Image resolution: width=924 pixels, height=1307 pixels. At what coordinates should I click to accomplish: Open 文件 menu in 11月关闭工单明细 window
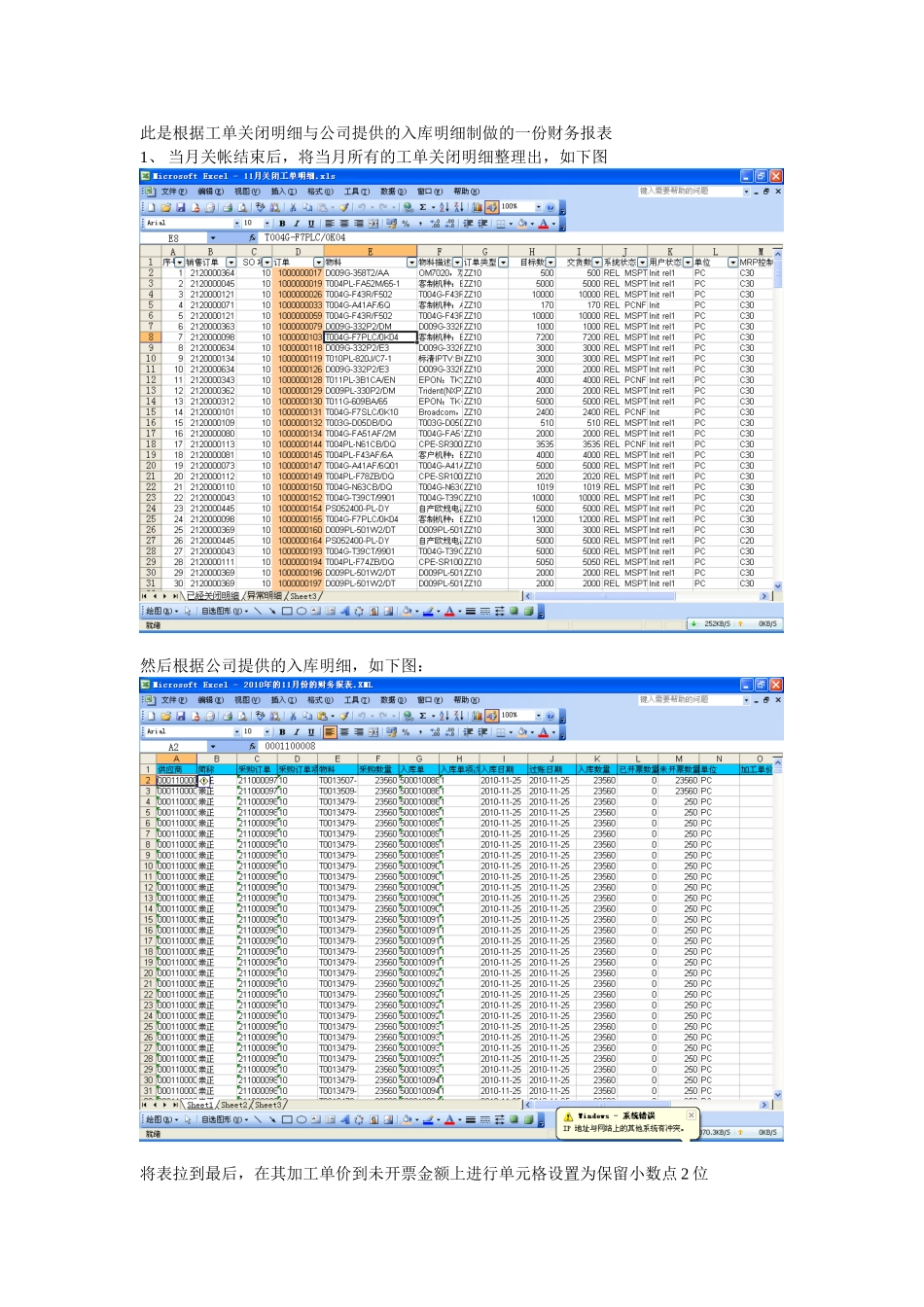point(174,192)
